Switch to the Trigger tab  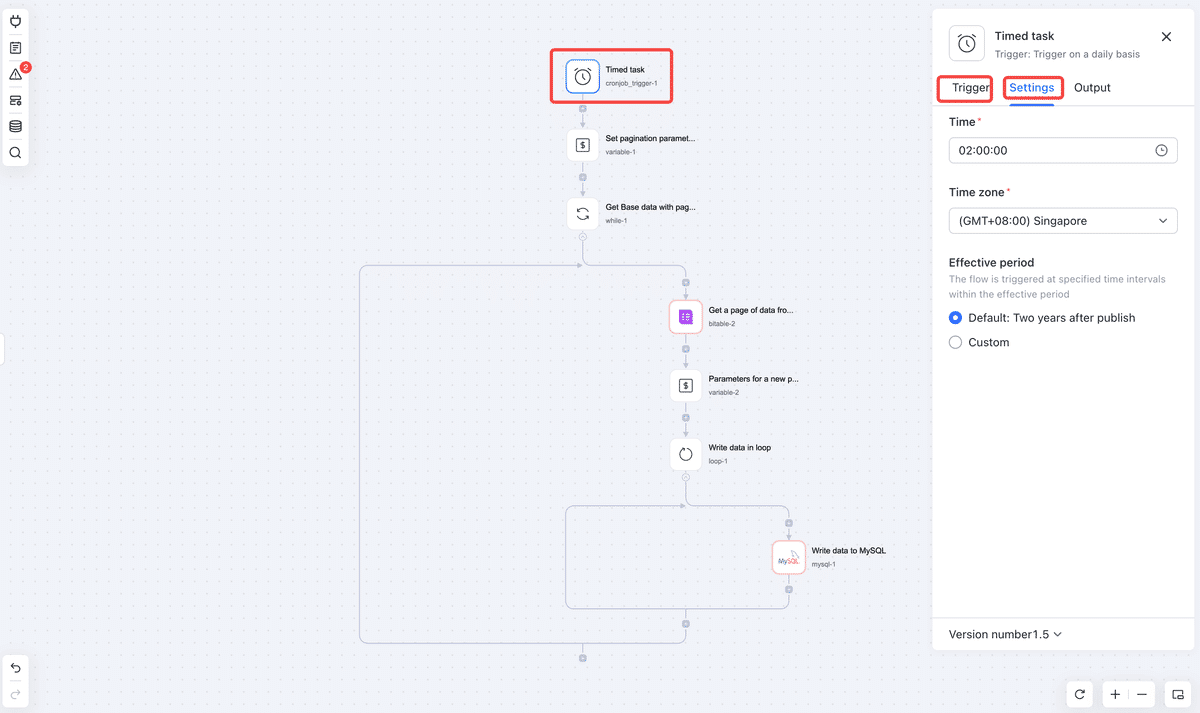971,88
